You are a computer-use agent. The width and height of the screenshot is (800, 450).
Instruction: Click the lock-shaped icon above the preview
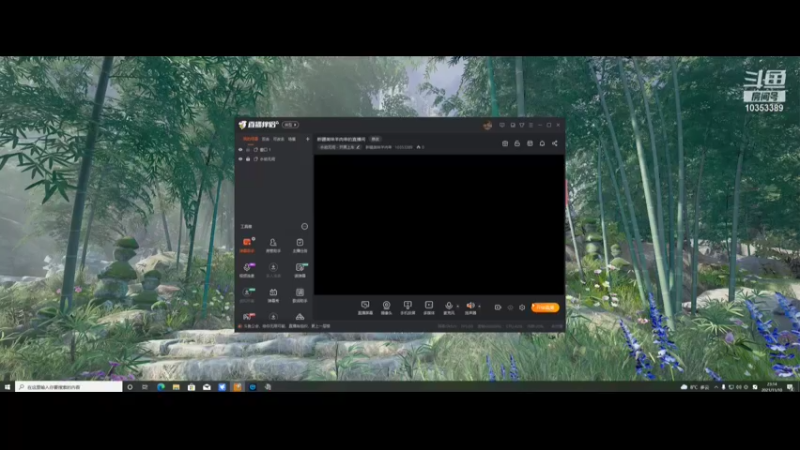point(517,143)
